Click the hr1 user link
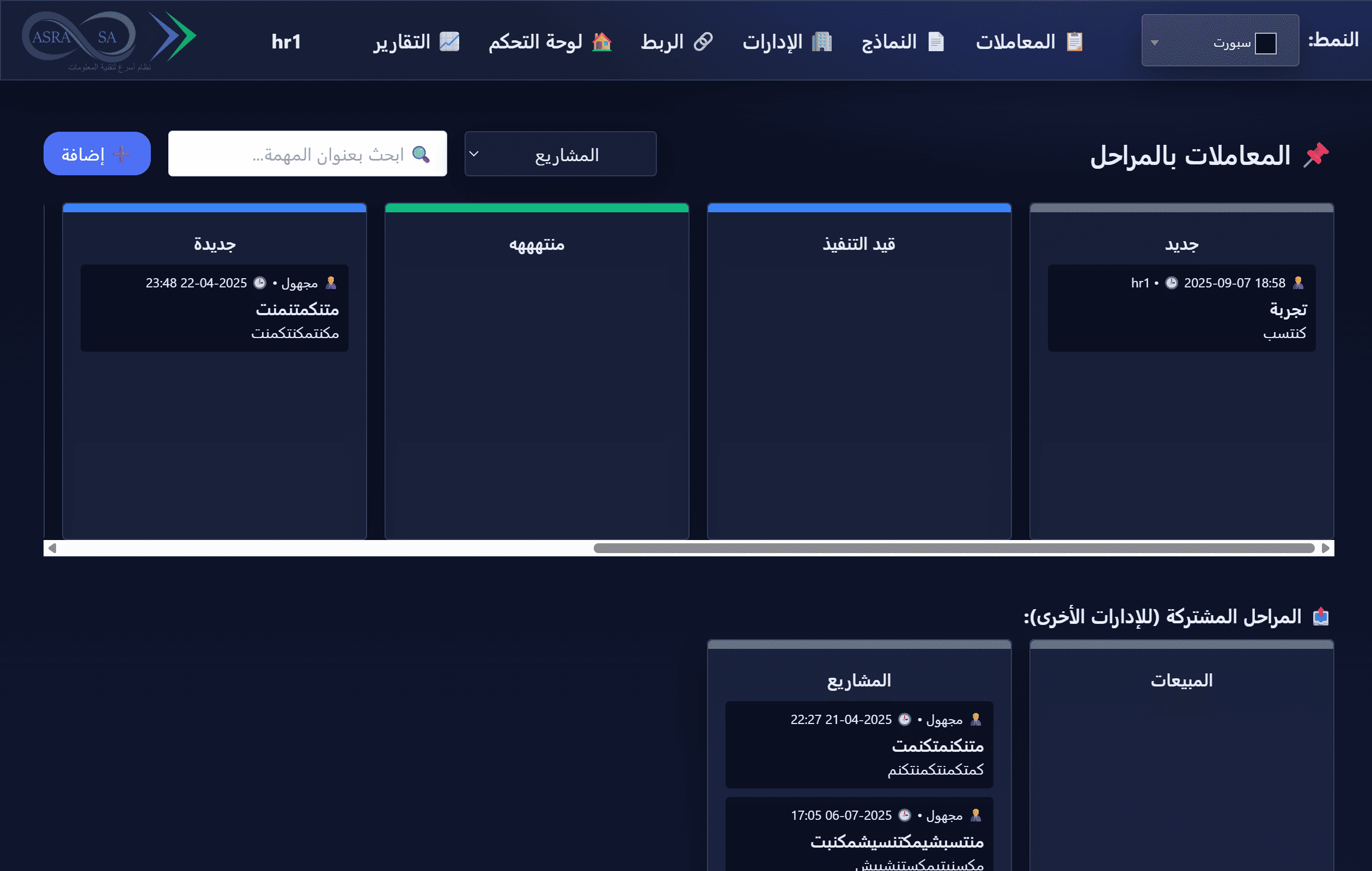The width and height of the screenshot is (1372, 871). [287, 40]
